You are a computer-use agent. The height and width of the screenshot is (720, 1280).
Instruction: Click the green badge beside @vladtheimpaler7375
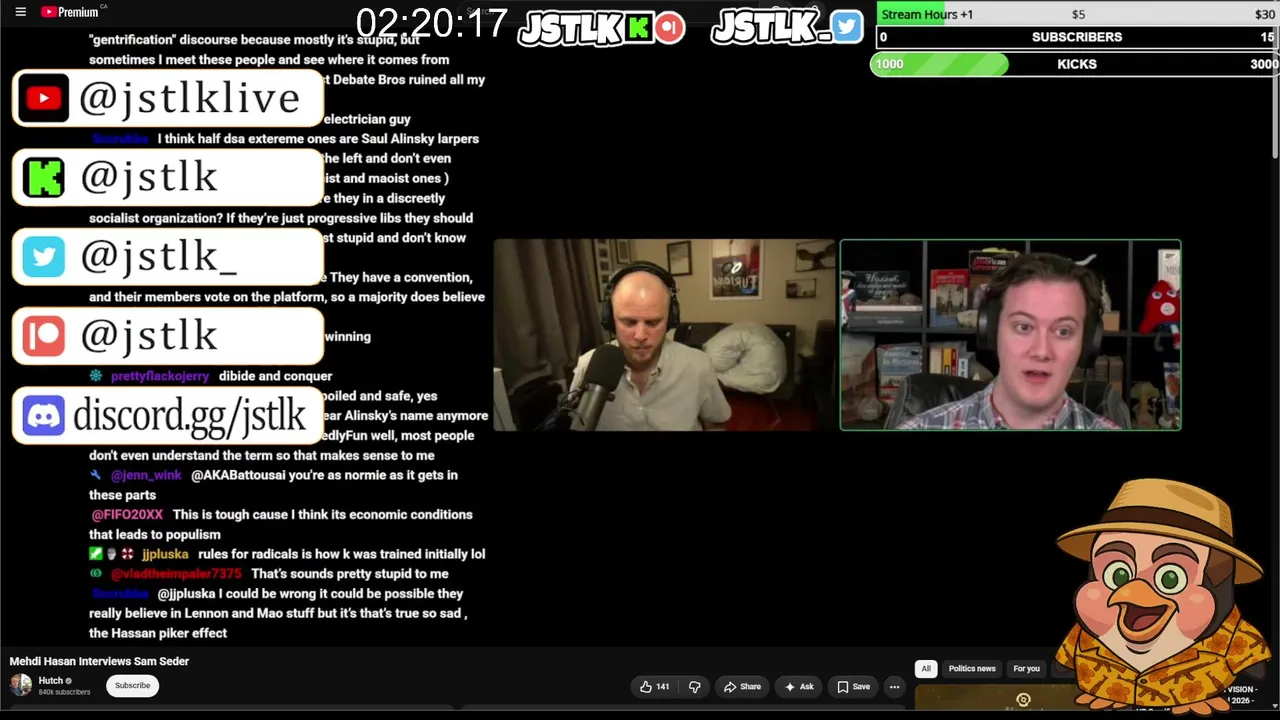(96, 574)
